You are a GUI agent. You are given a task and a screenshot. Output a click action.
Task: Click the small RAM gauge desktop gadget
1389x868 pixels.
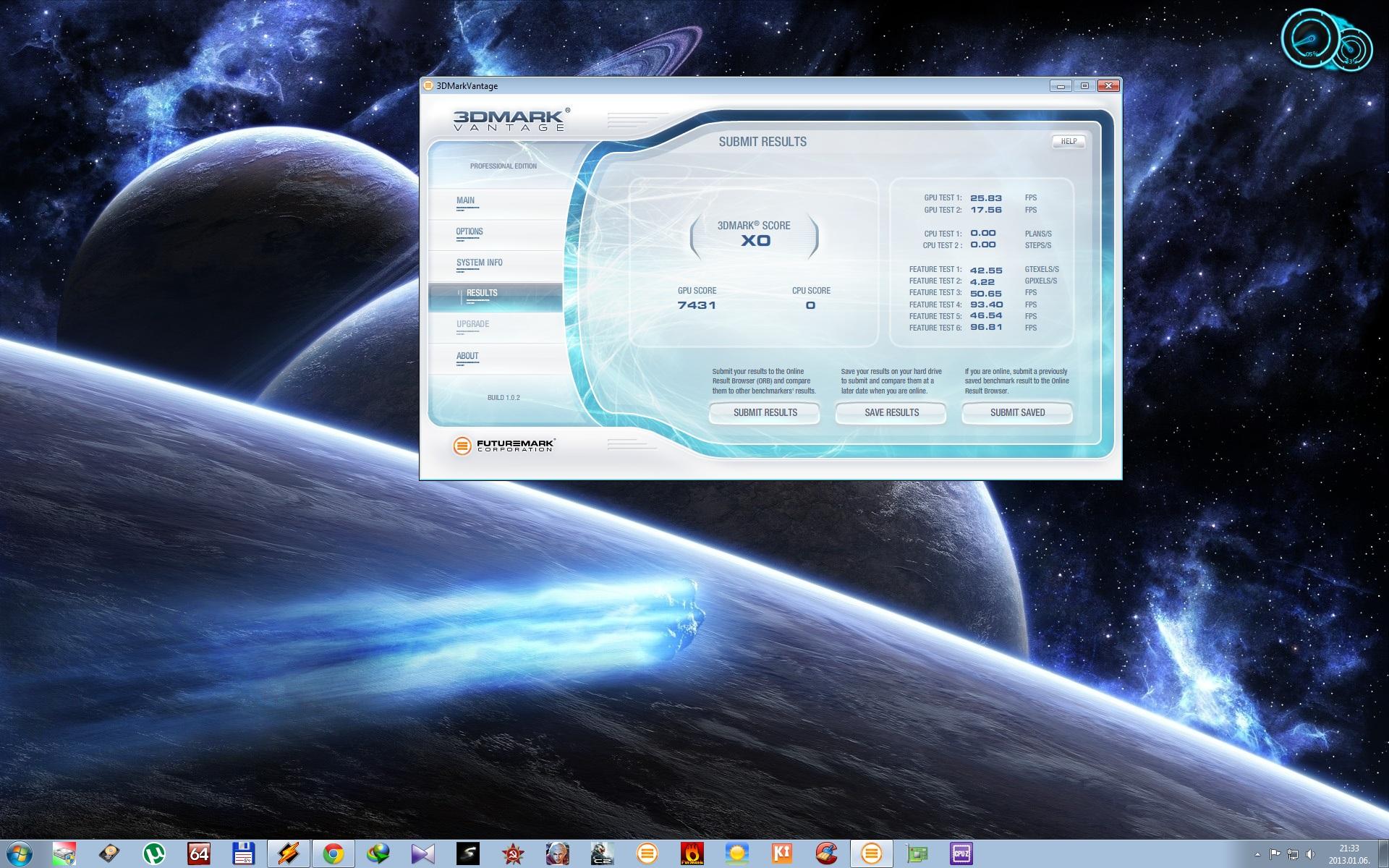pyautogui.click(x=1350, y=50)
